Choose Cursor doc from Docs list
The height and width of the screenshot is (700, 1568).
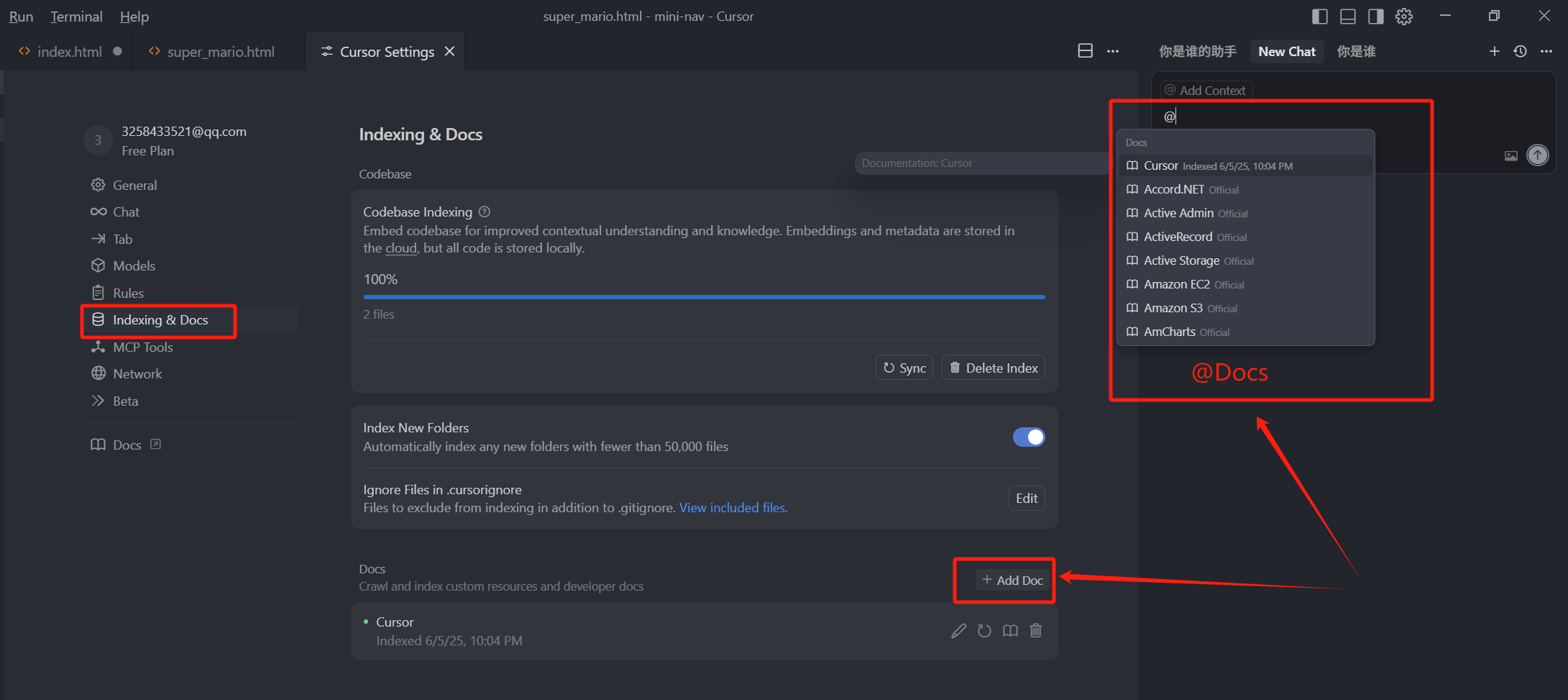(1245, 165)
